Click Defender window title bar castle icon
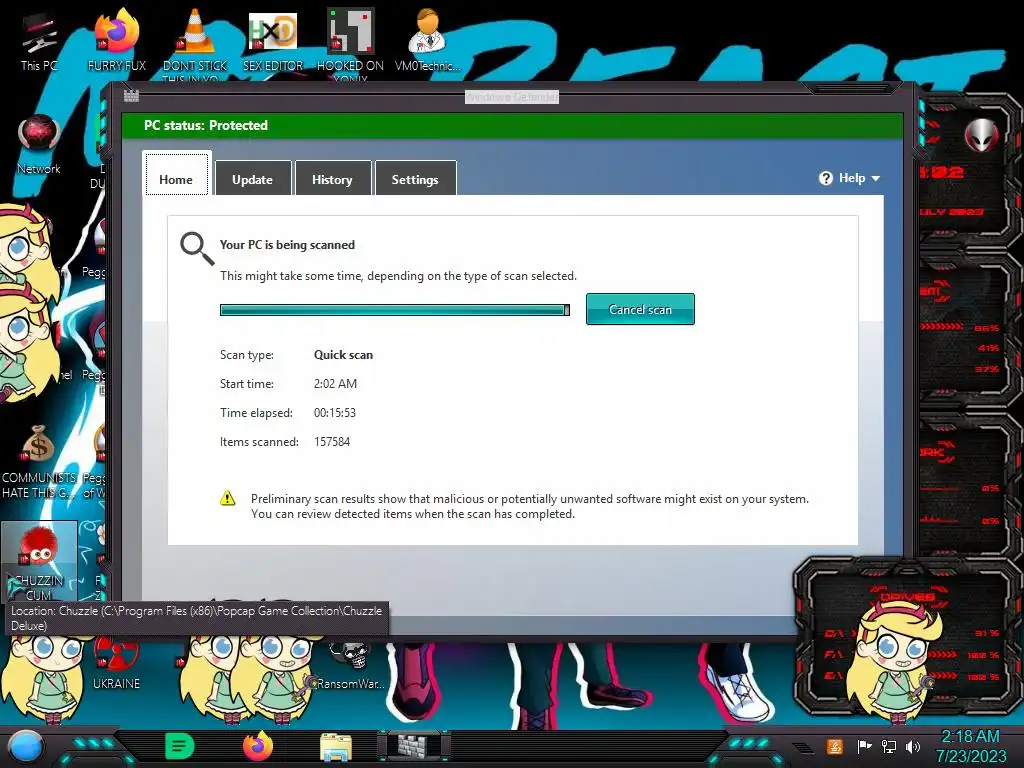This screenshot has height=768, width=1024. [131, 96]
